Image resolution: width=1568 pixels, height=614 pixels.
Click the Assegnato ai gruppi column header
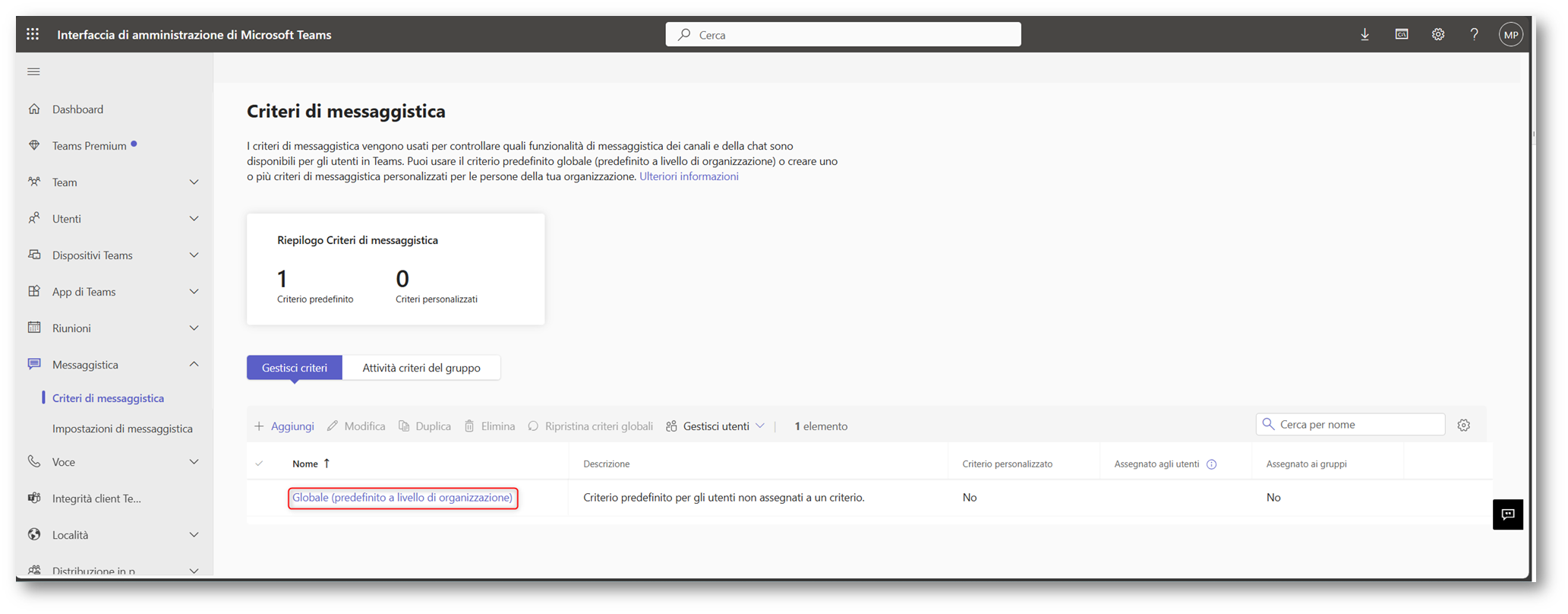pyautogui.click(x=1306, y=464)
